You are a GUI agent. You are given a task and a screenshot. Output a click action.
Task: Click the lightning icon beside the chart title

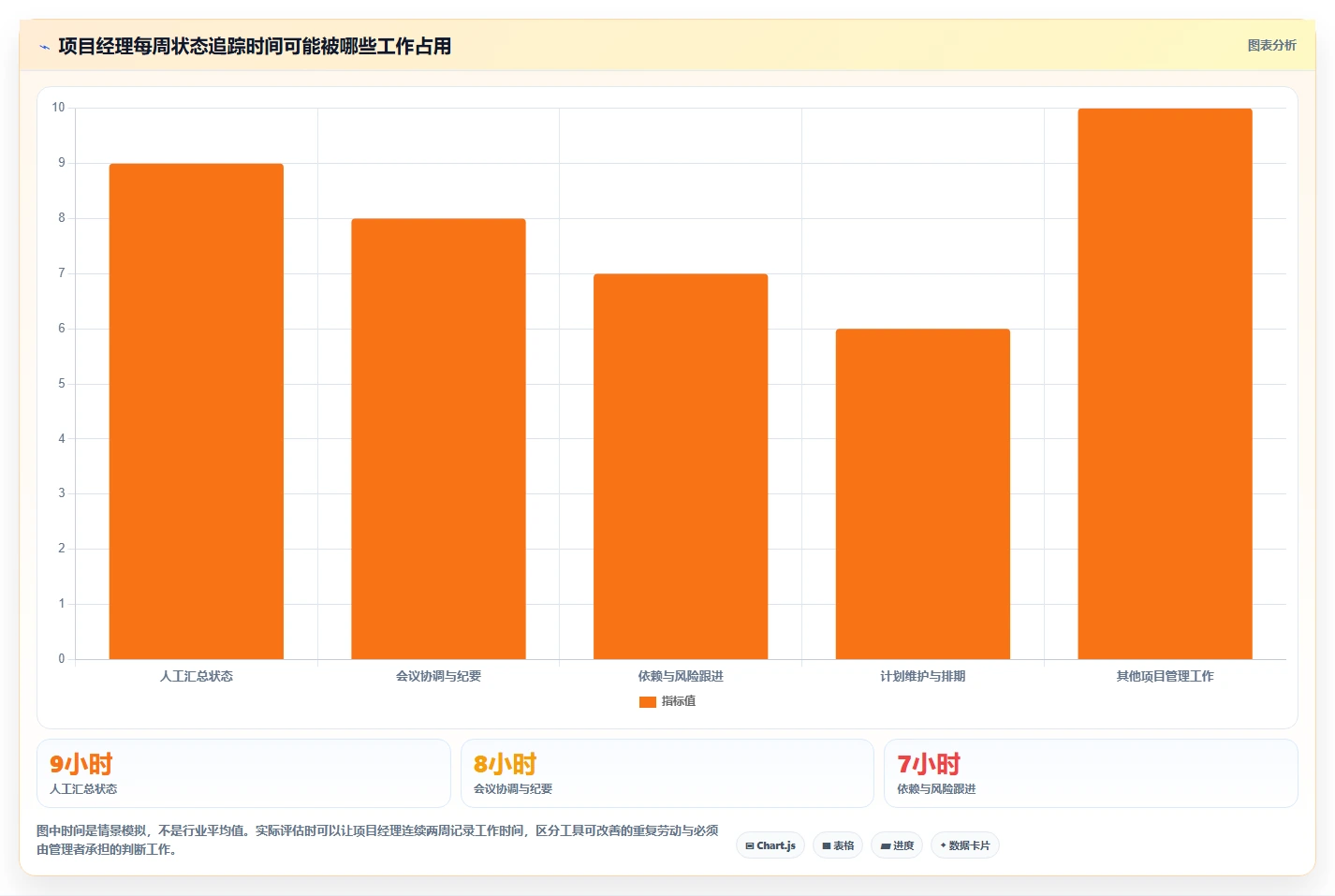coord(44,47)
